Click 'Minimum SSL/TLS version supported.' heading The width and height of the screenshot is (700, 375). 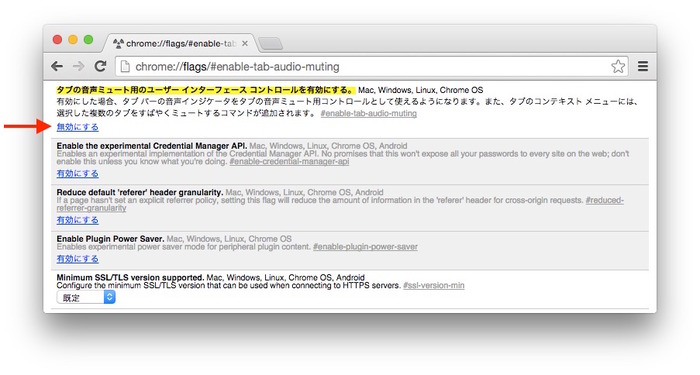coord(130,278)
